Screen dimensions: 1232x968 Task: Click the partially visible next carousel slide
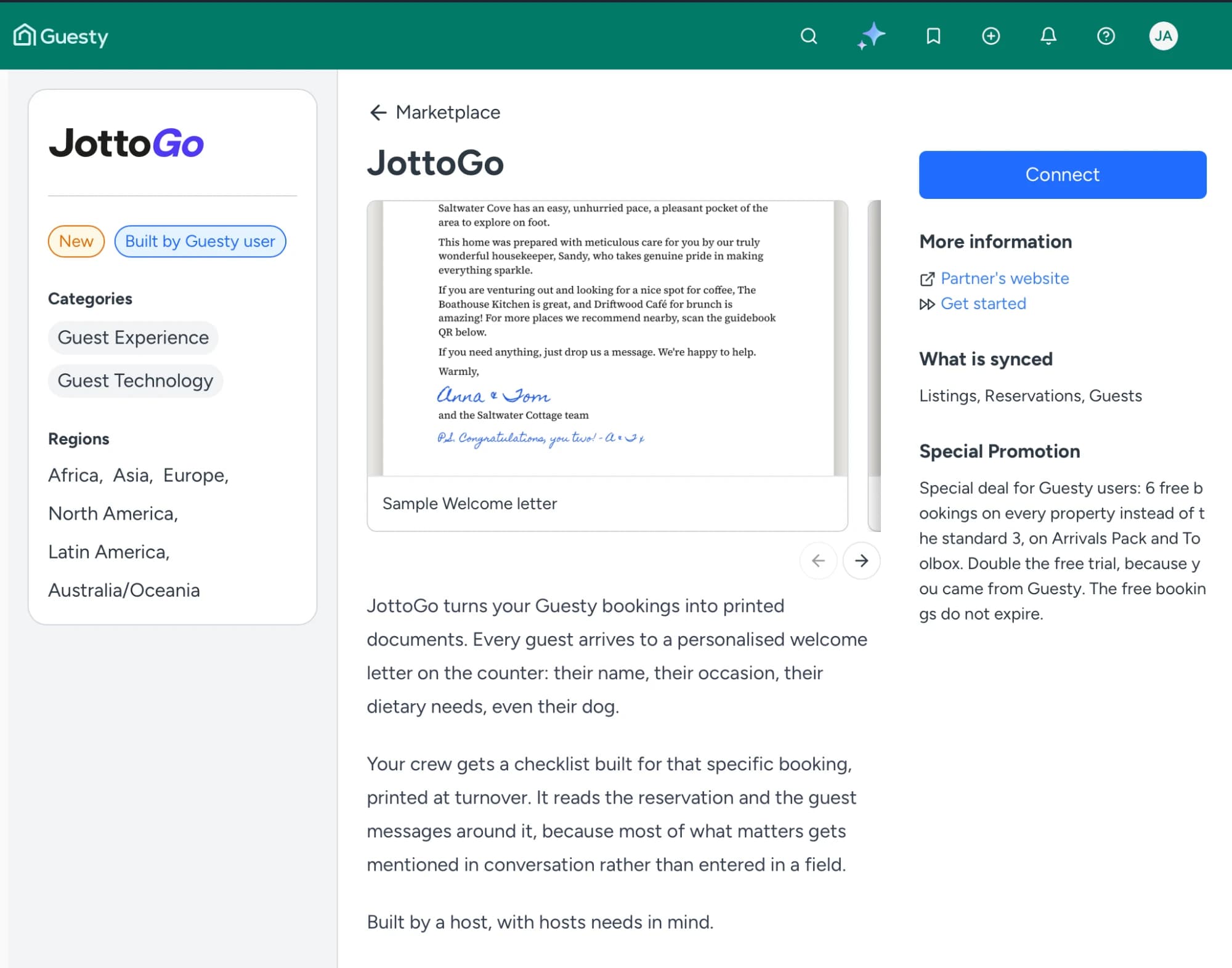point(874,365)
